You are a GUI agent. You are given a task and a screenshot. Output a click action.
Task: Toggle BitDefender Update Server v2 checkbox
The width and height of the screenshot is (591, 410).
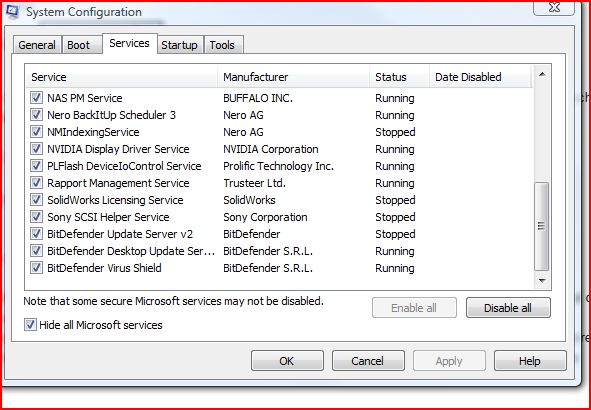(x=36, y=234)
